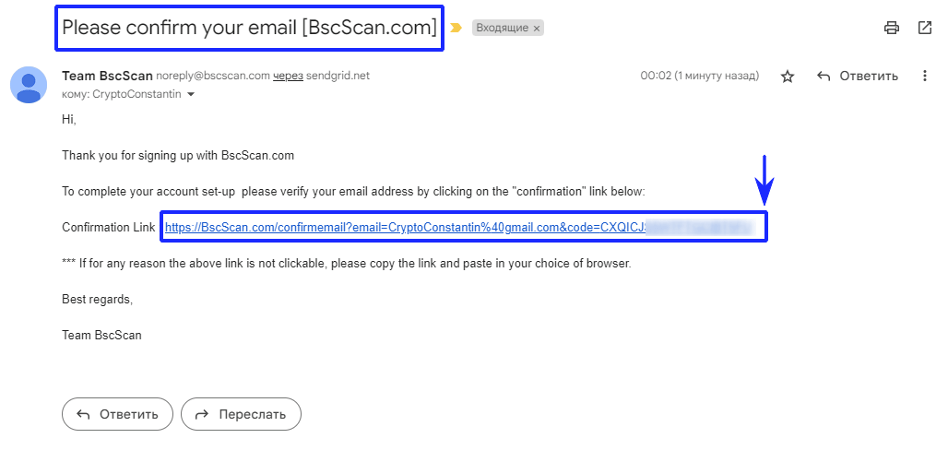The width and height of the screenshot is (949, 452).
Task: Print this email using the printer icon
Action: pos(891,28)
